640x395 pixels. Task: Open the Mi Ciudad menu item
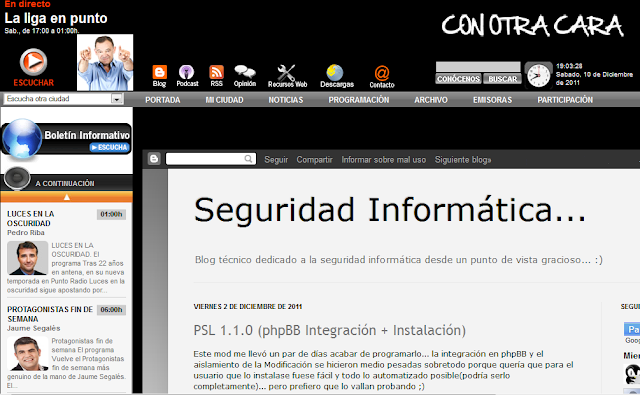click(x=224, y=100)
